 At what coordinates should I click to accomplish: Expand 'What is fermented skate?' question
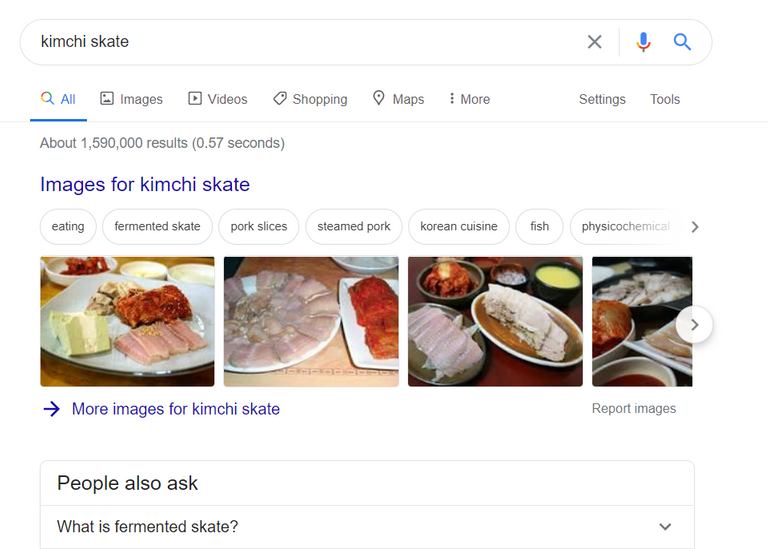tap(367, 526)
